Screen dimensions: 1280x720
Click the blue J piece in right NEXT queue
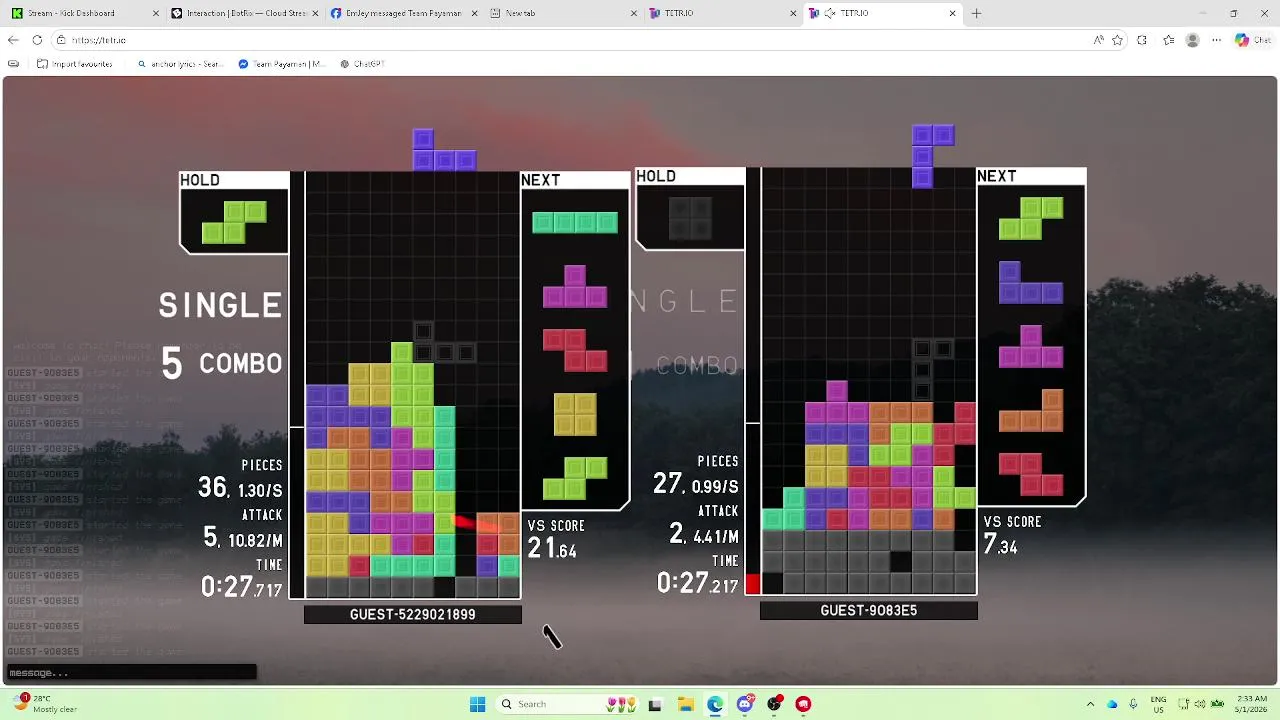1031,282
